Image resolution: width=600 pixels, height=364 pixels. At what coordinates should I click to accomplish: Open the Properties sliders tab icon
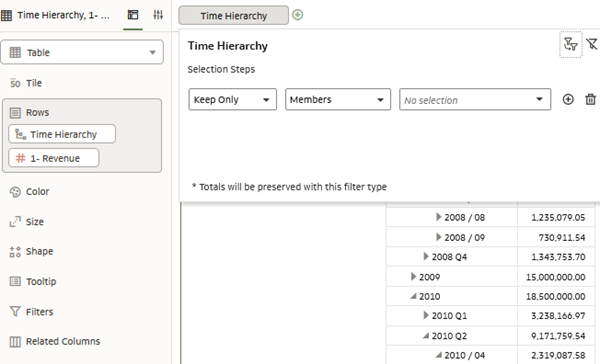[158, 15]
